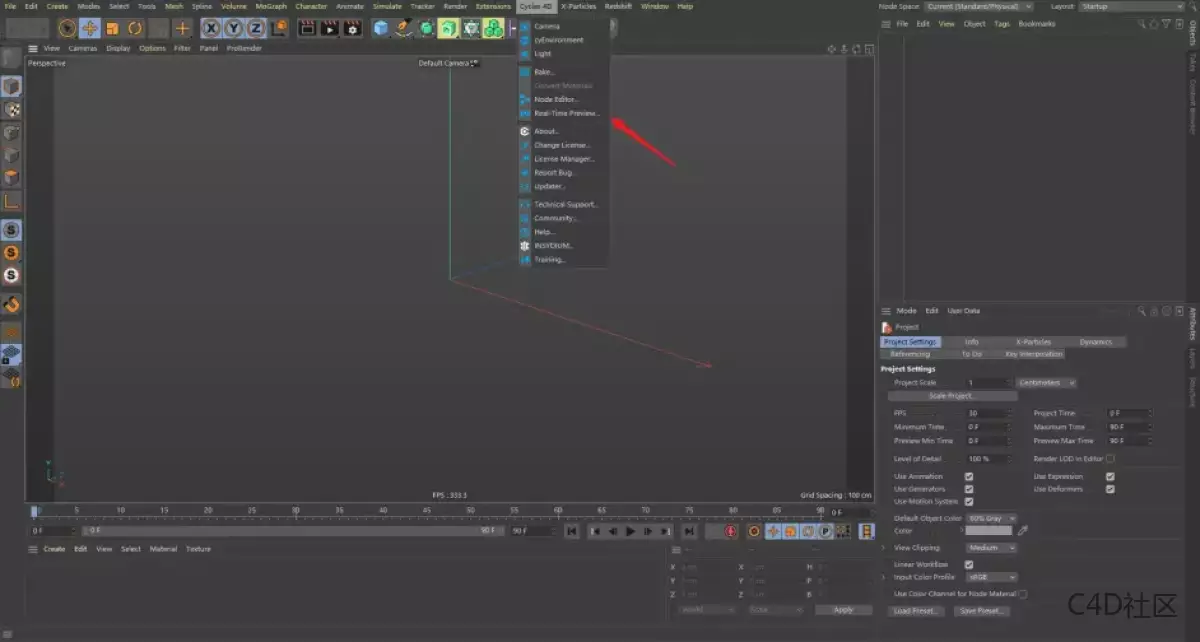The image size is (1200, 642).
Task: Switch to the Dynamics tab
Action: pos(1098,341)
